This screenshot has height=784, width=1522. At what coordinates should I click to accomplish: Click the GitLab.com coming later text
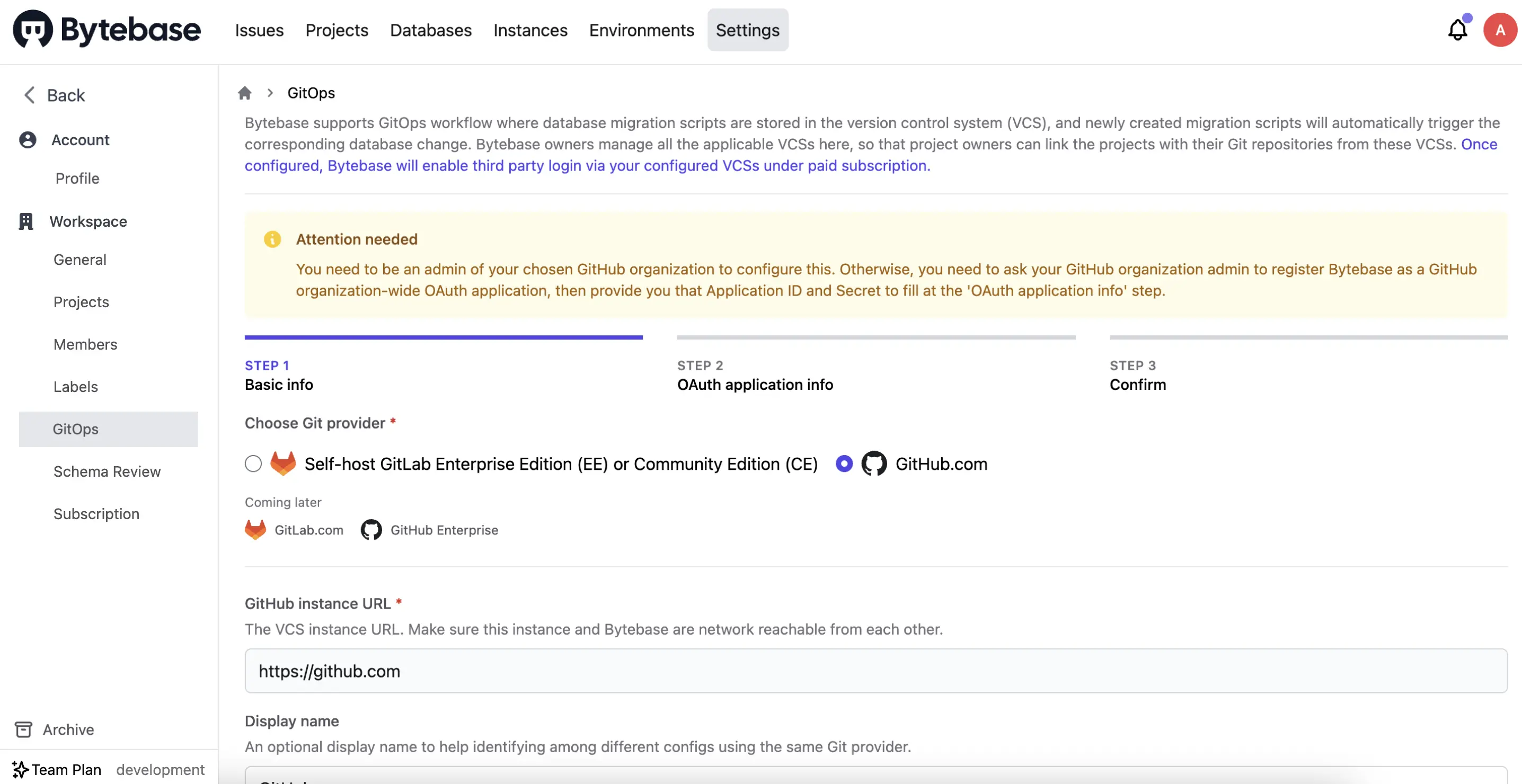pyautogui.click(x=308, y=530)
